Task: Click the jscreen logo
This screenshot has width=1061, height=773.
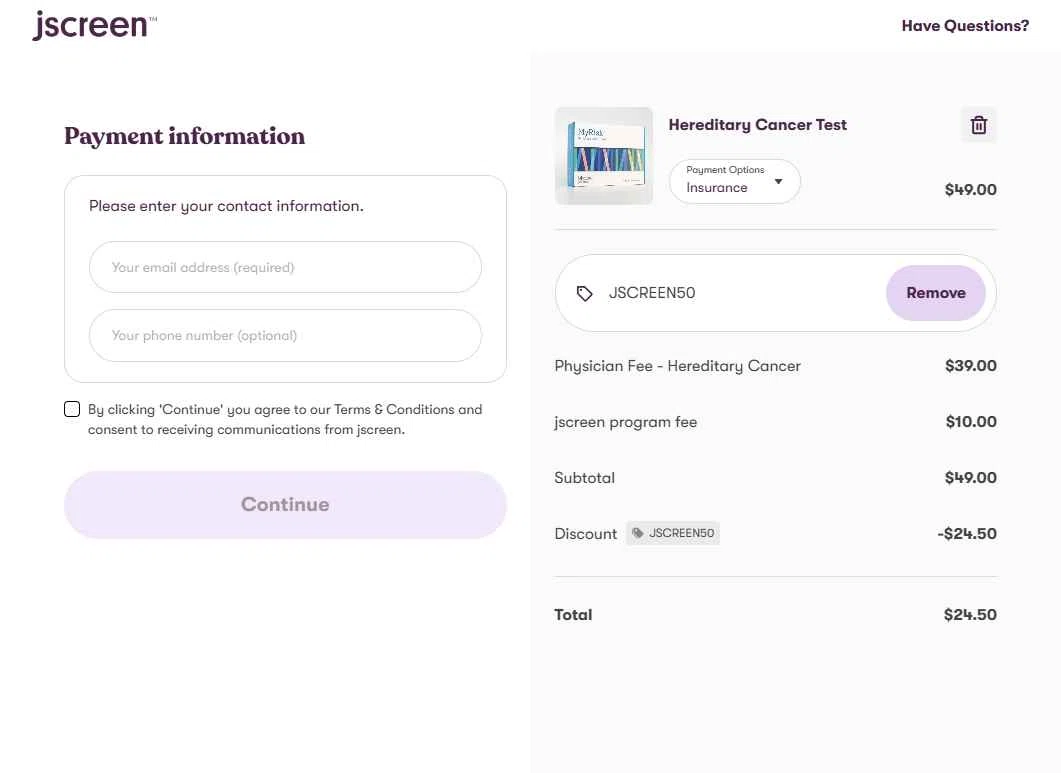Action: 94,26
